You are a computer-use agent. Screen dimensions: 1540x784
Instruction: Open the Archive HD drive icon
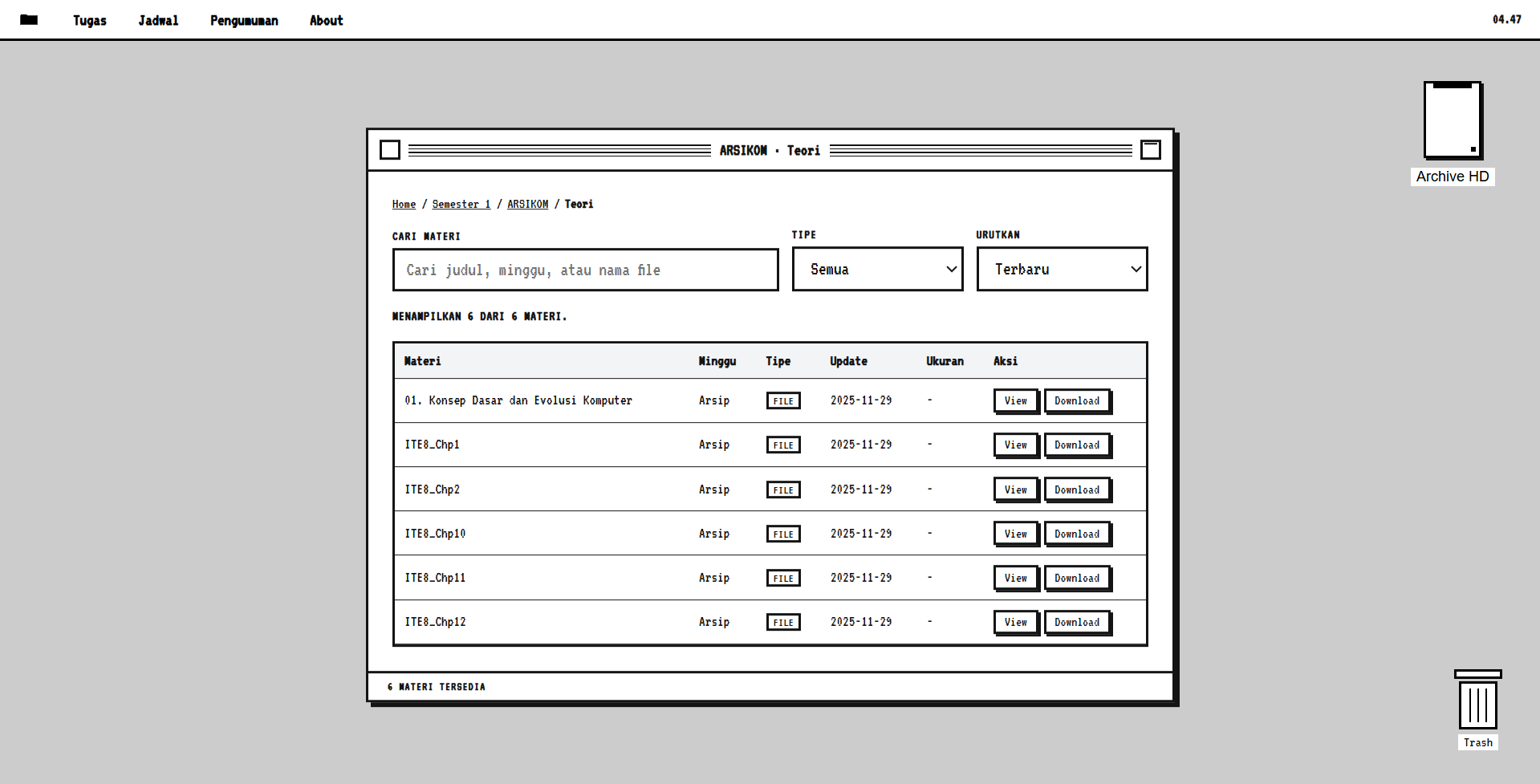1452,122
